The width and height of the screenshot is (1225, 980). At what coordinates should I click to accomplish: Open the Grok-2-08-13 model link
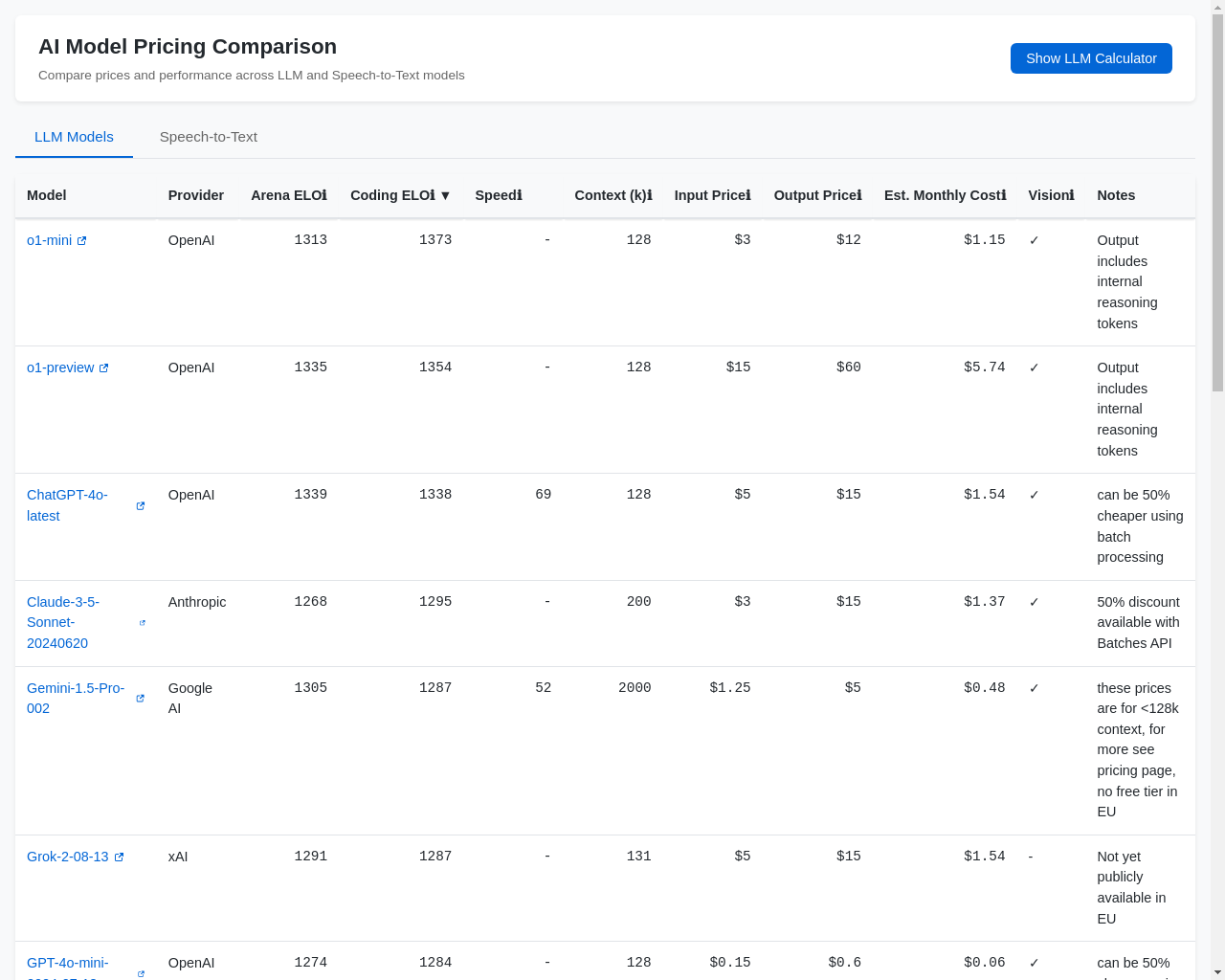tap(68, 857)
